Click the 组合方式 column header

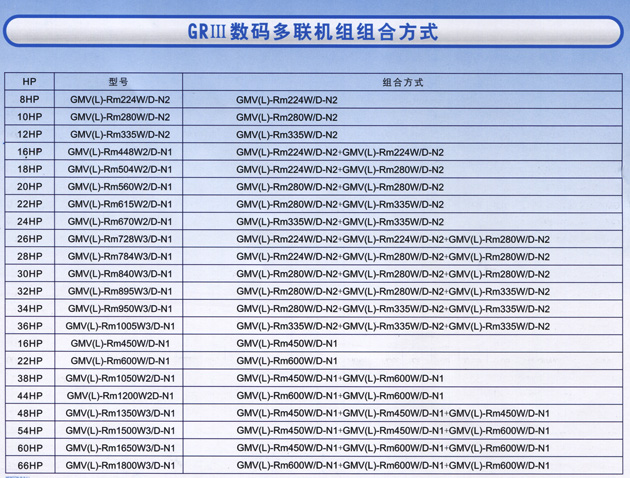(403, 82)
